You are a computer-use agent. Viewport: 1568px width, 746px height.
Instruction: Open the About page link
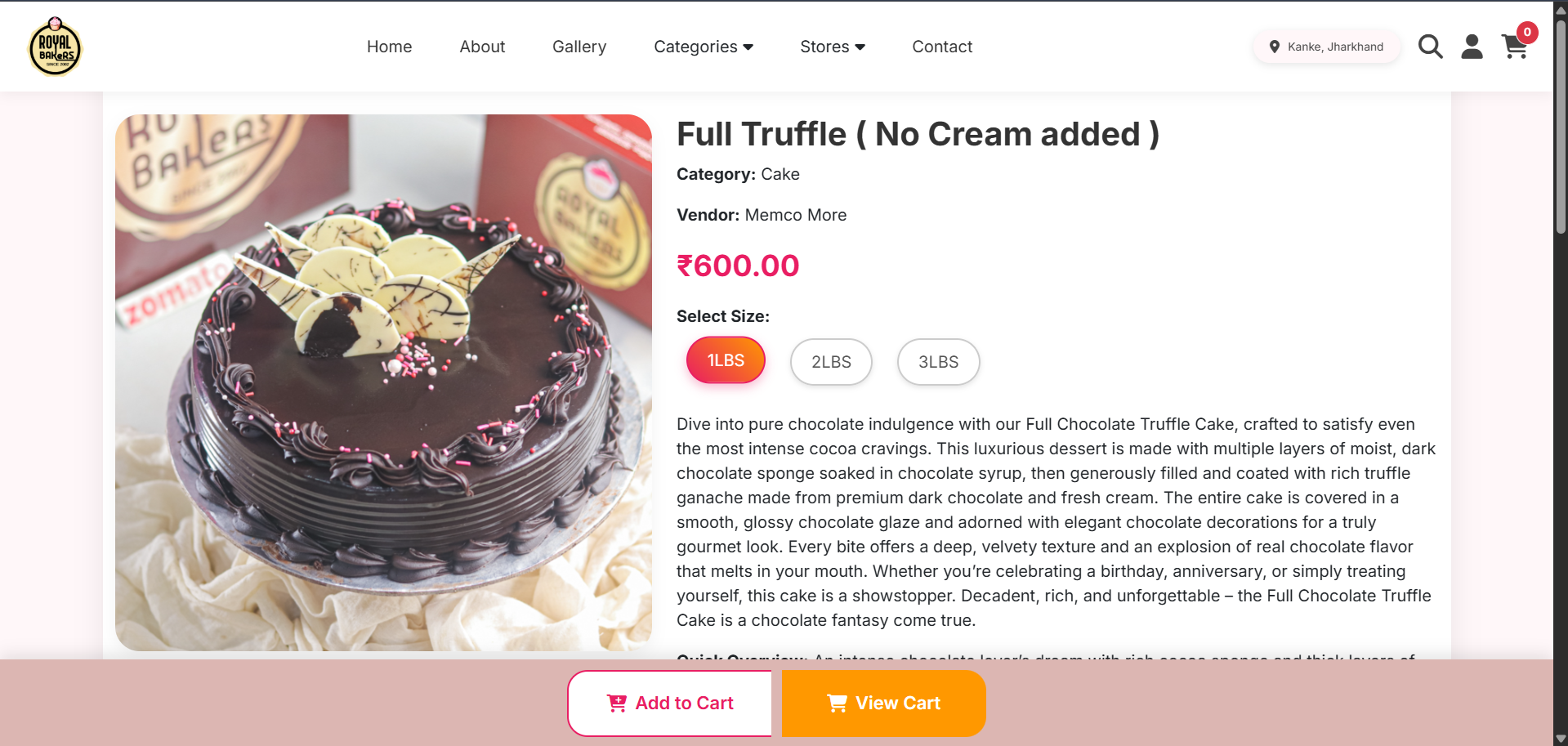[482, 47]
